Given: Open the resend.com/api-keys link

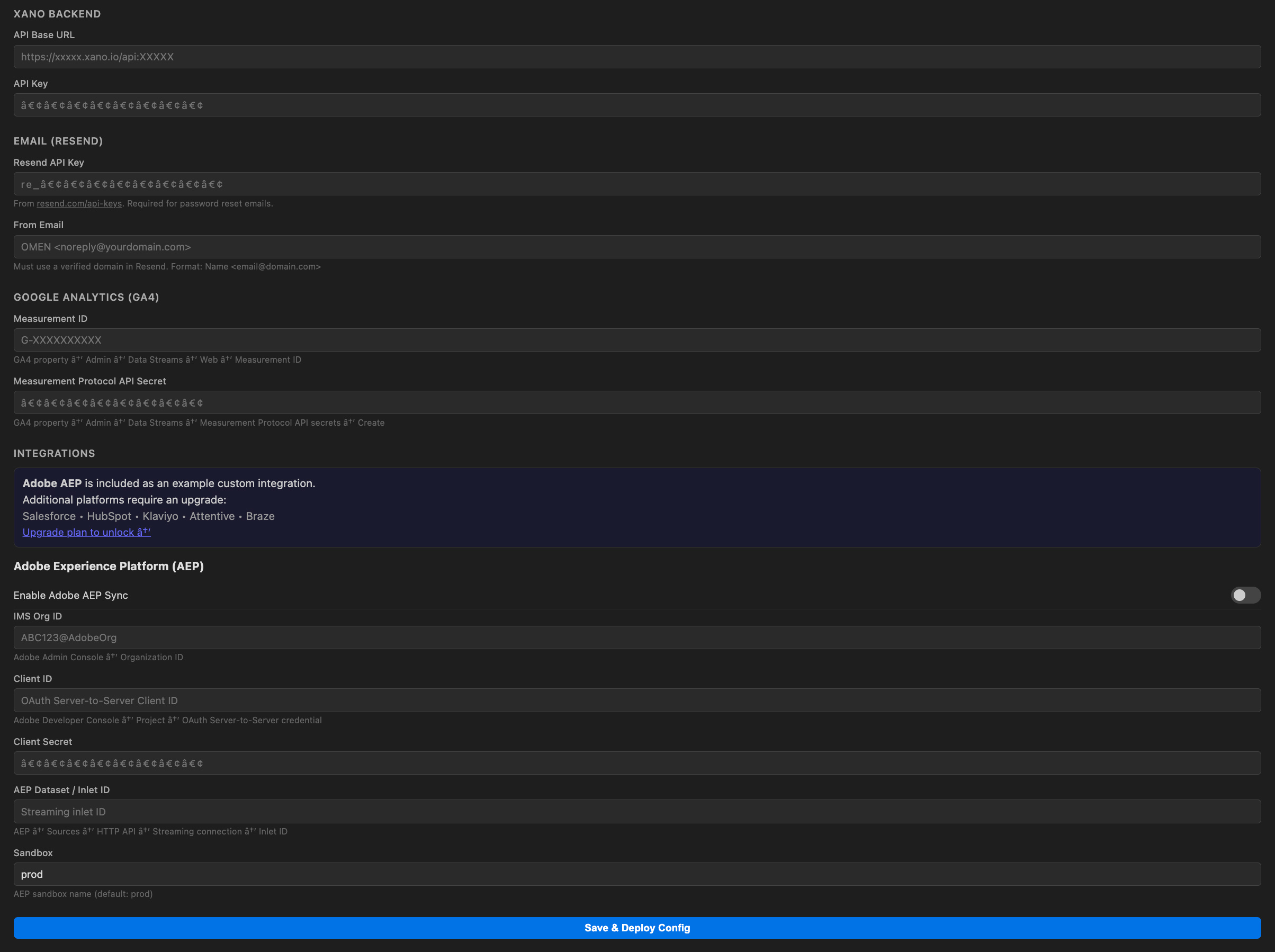Looking at the screenshot, I should (x=79, y=203).
